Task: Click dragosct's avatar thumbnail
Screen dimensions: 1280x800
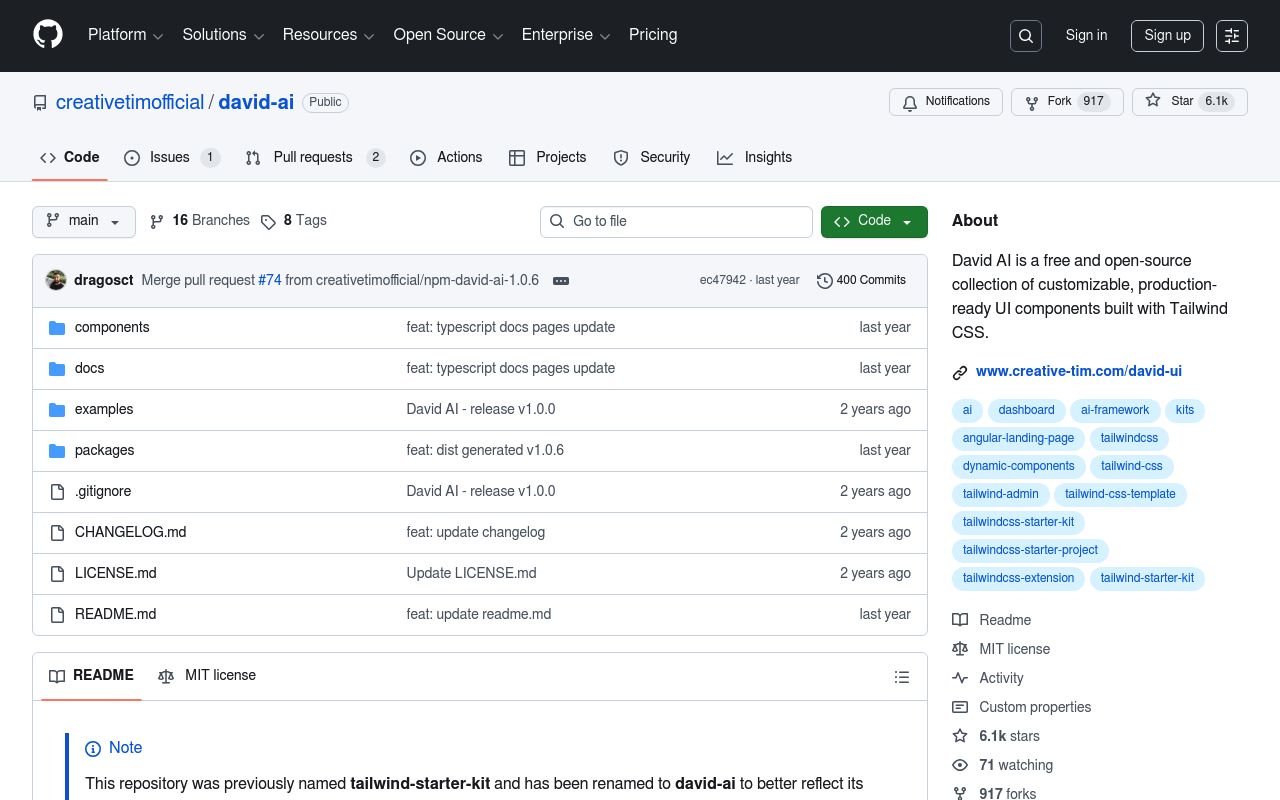Action: pos(56,280)
